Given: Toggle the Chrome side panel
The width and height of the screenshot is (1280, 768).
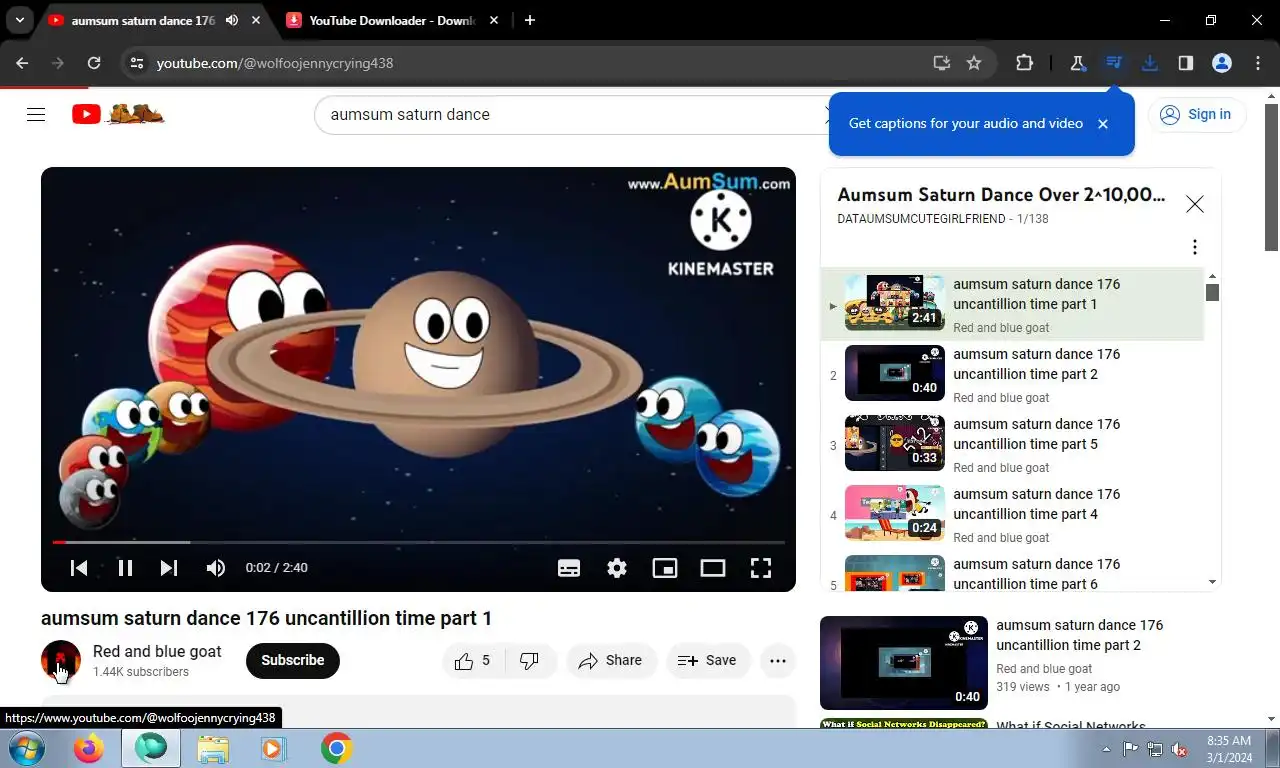Looking at the screenshot, I should (x=1185, y=63).
